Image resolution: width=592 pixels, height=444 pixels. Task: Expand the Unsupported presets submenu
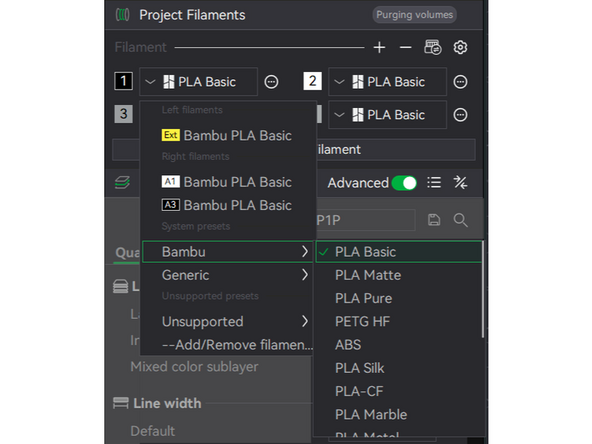point(228,321)
